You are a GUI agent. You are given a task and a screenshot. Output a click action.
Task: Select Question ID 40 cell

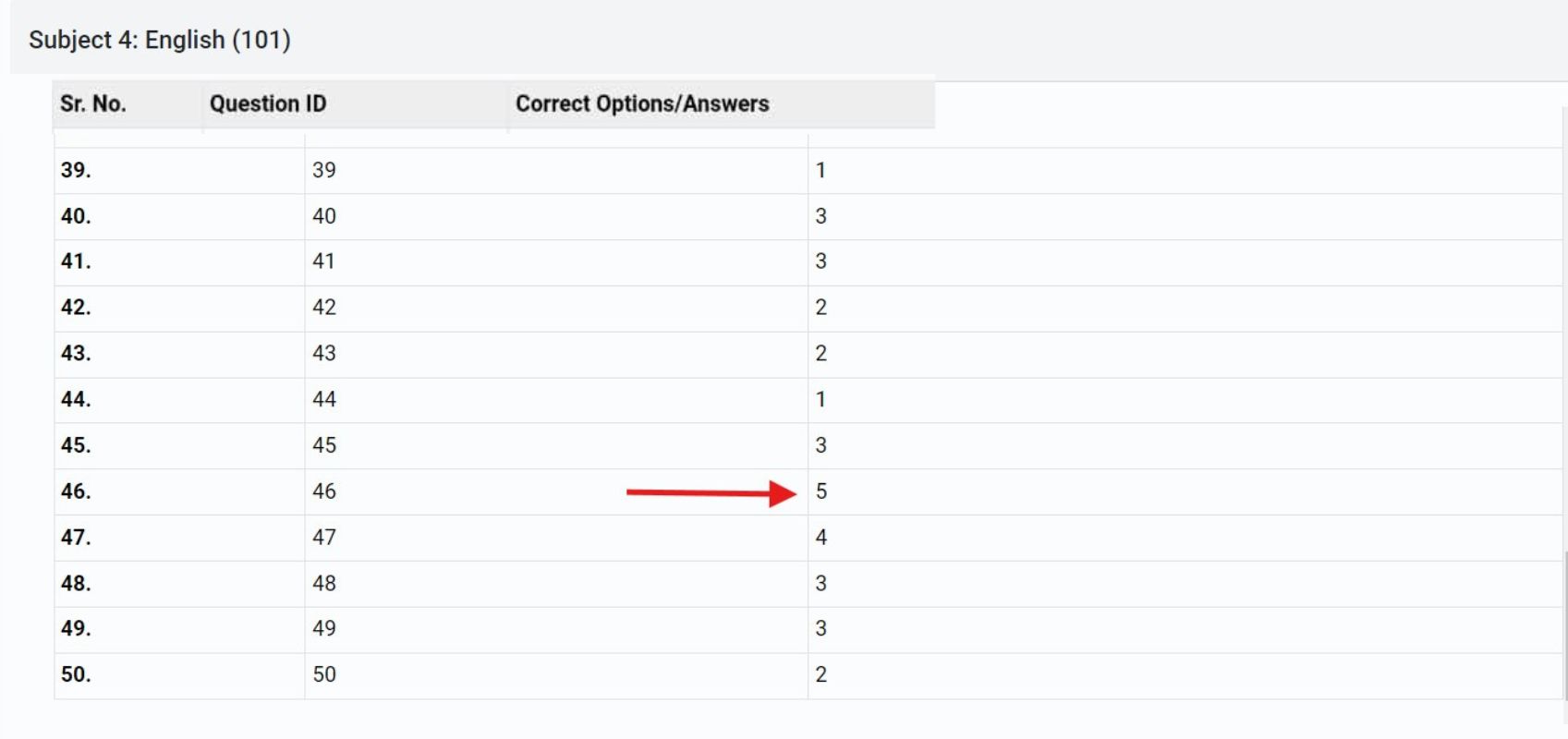coord(324,216)
